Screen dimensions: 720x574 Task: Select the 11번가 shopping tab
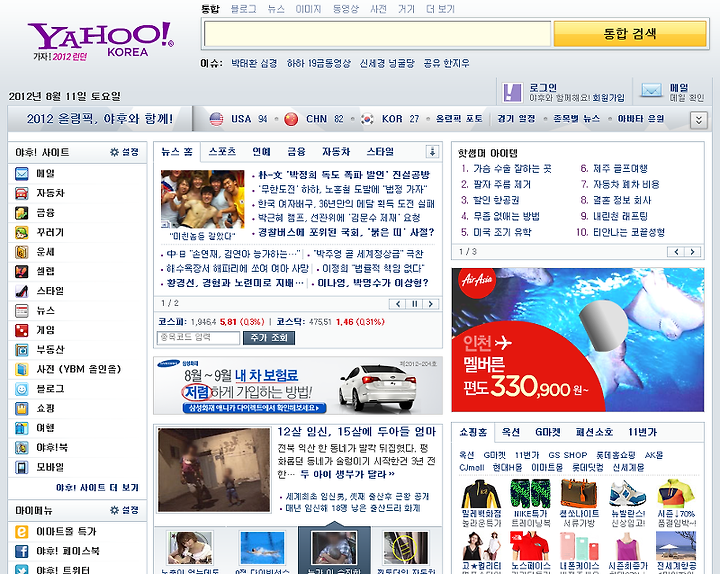642,432
